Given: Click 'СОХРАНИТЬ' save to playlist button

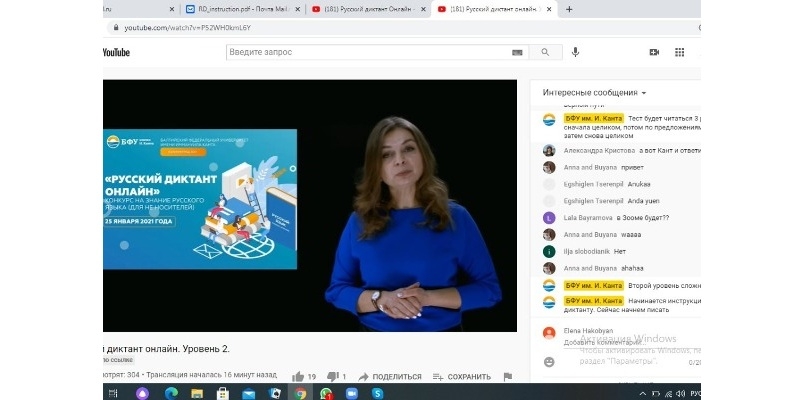Looking at the screenshot, I should click(x=462, y=377).
